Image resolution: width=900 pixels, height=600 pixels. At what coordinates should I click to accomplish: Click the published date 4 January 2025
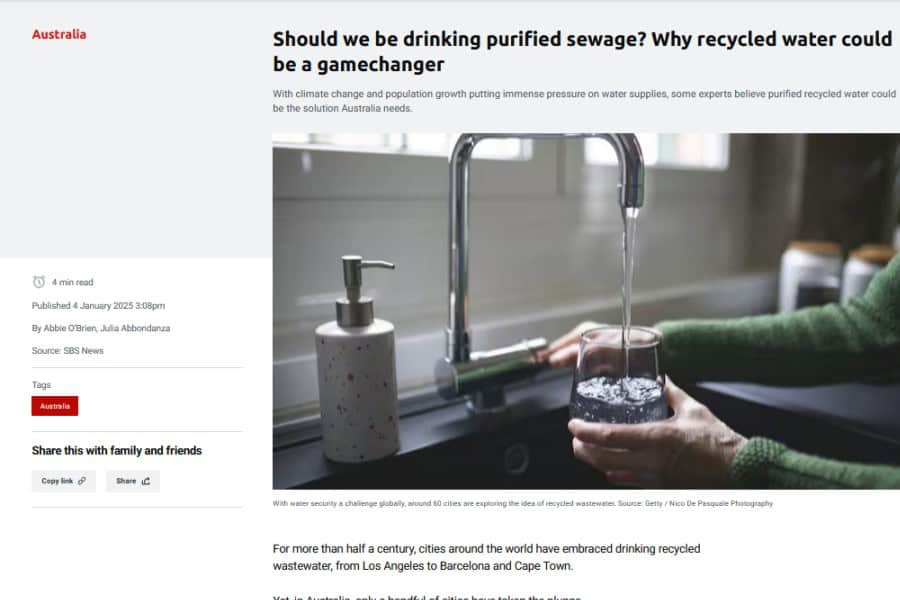[119, 305]
